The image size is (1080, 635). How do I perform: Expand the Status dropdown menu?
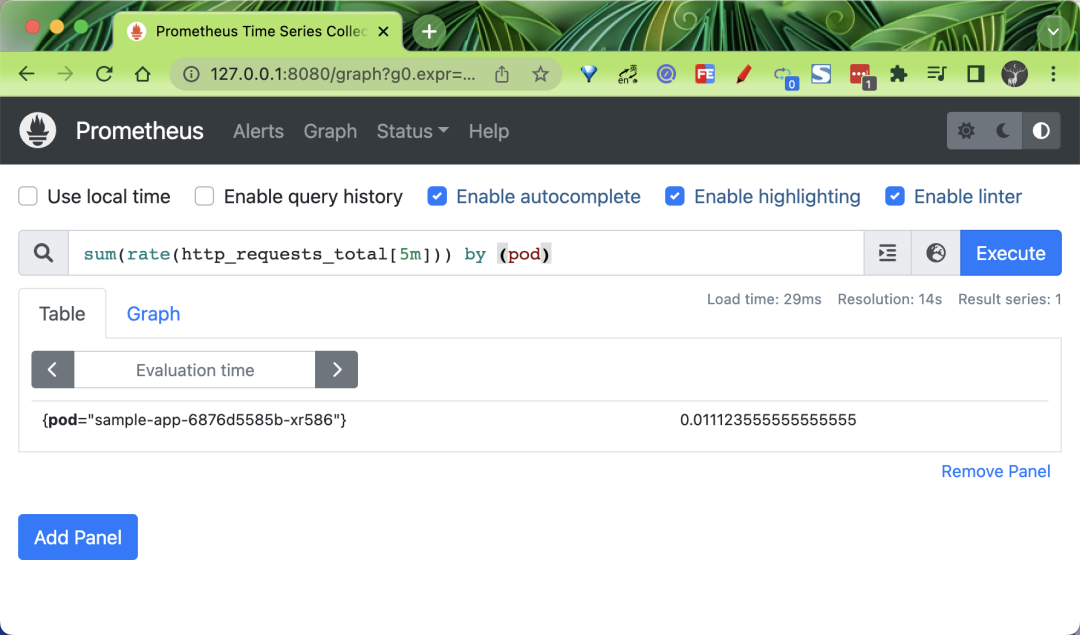point(413,131)
